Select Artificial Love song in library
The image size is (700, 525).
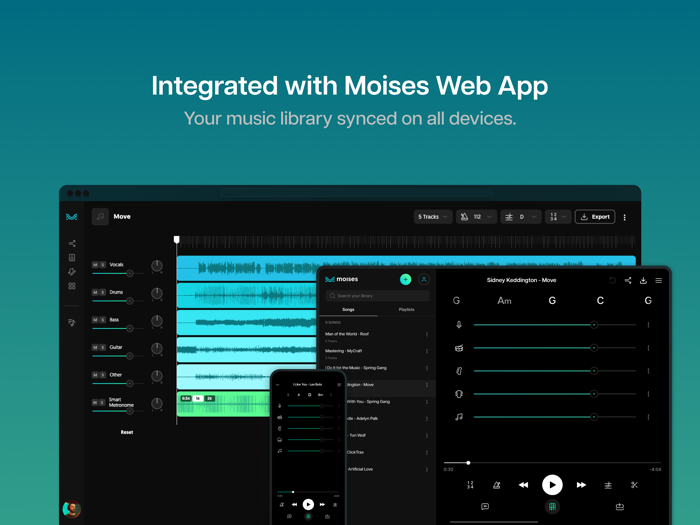tap(360, 469)
